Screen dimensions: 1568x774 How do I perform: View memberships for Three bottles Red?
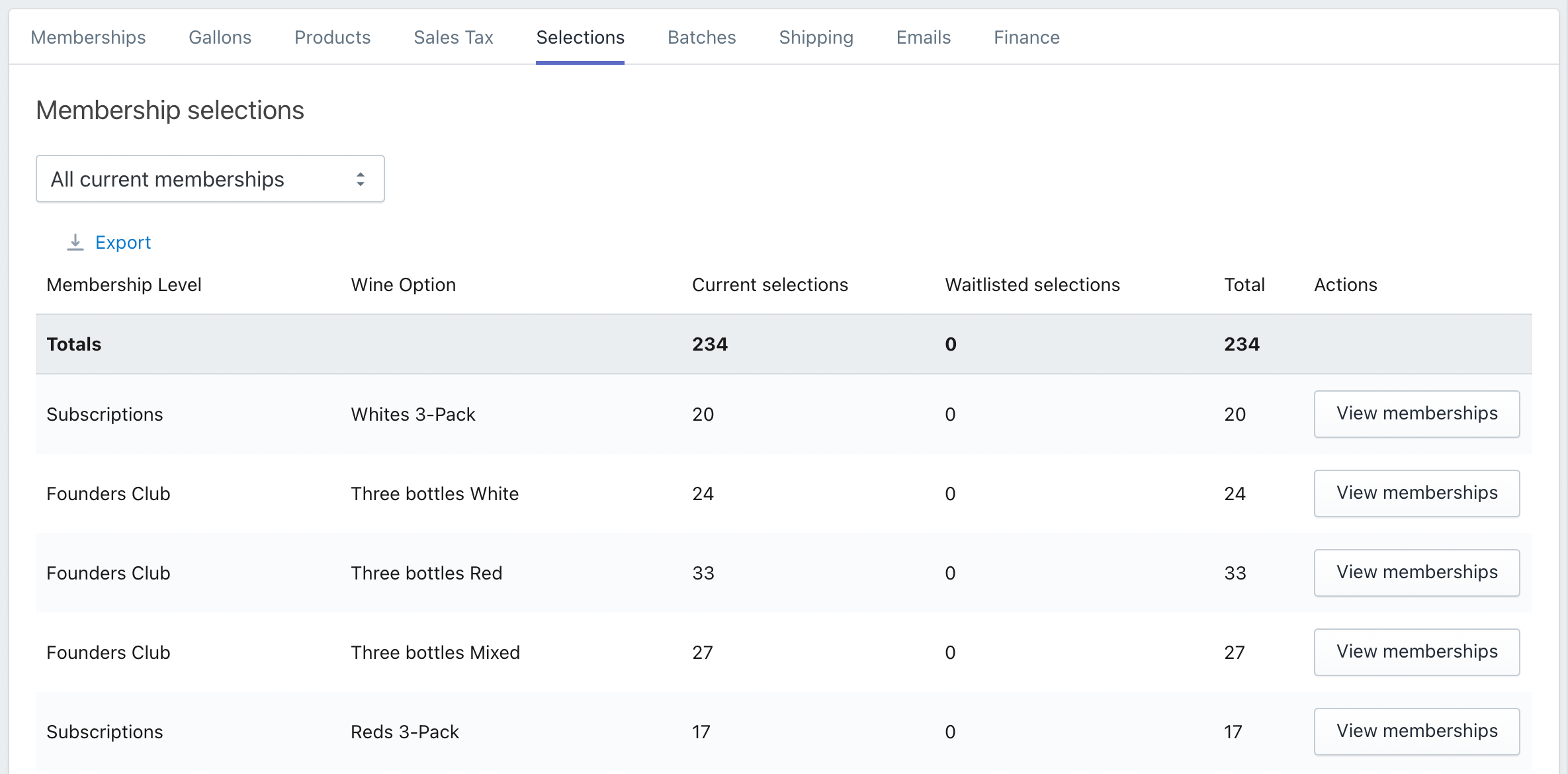click(x=1416, y=573)
